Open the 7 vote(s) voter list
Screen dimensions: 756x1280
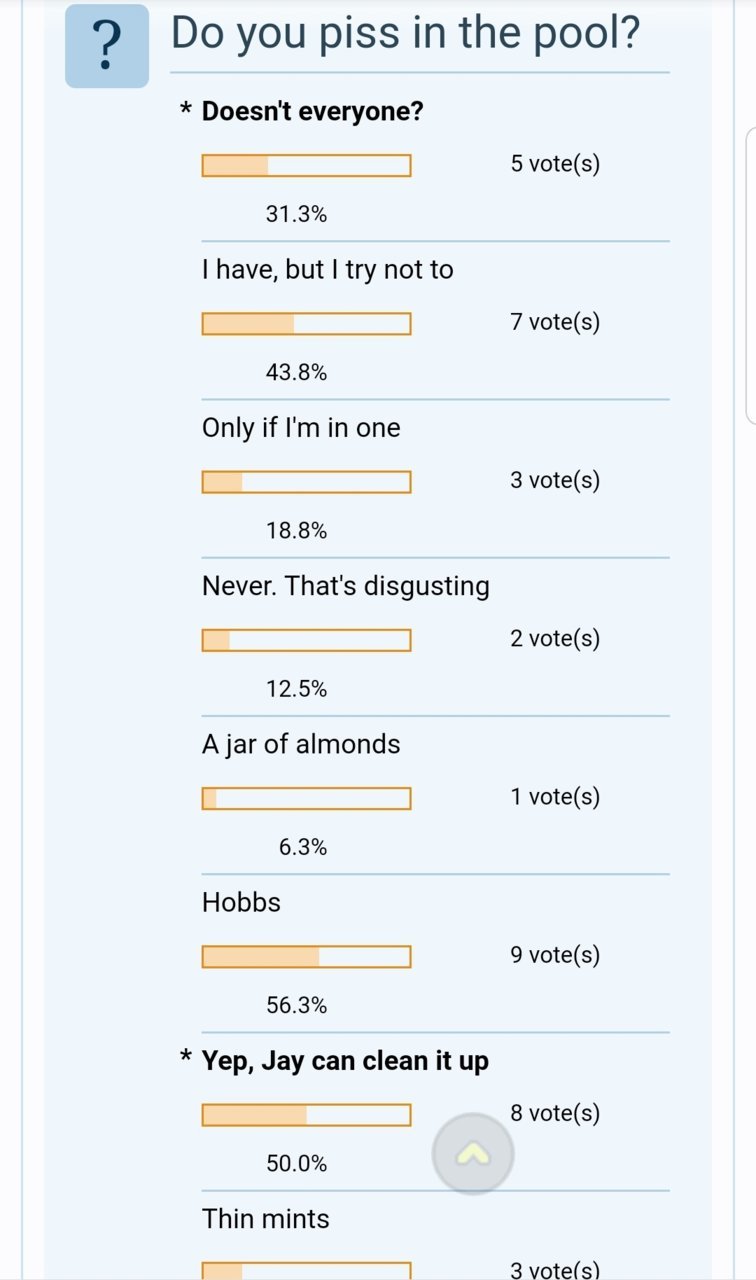[555, 322]
